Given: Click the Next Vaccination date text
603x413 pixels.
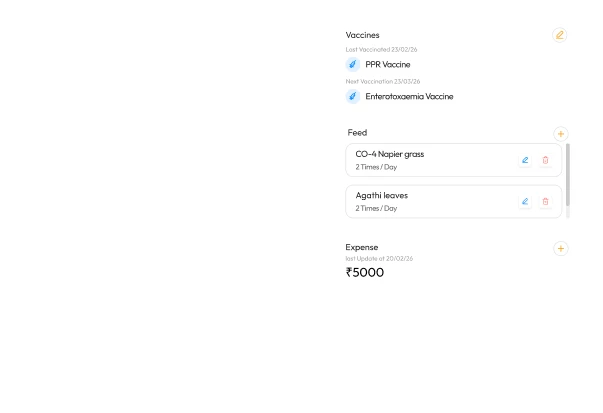Looking at the screenshot, I should coord(383,82).
